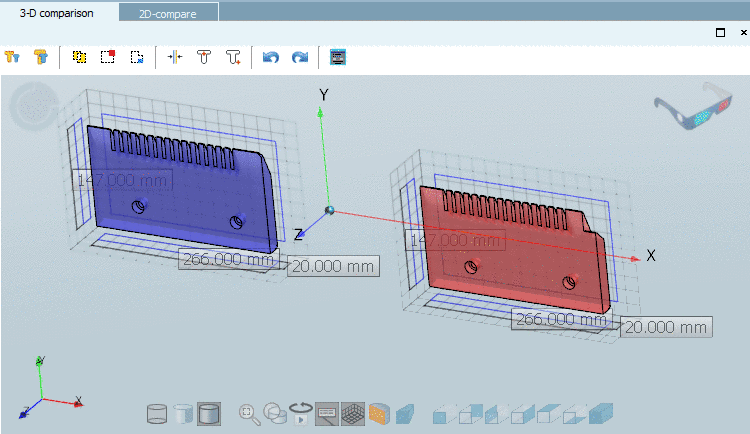
Task: Toggle the shaded cylinder display mode
Action: (x=209, y=413)
